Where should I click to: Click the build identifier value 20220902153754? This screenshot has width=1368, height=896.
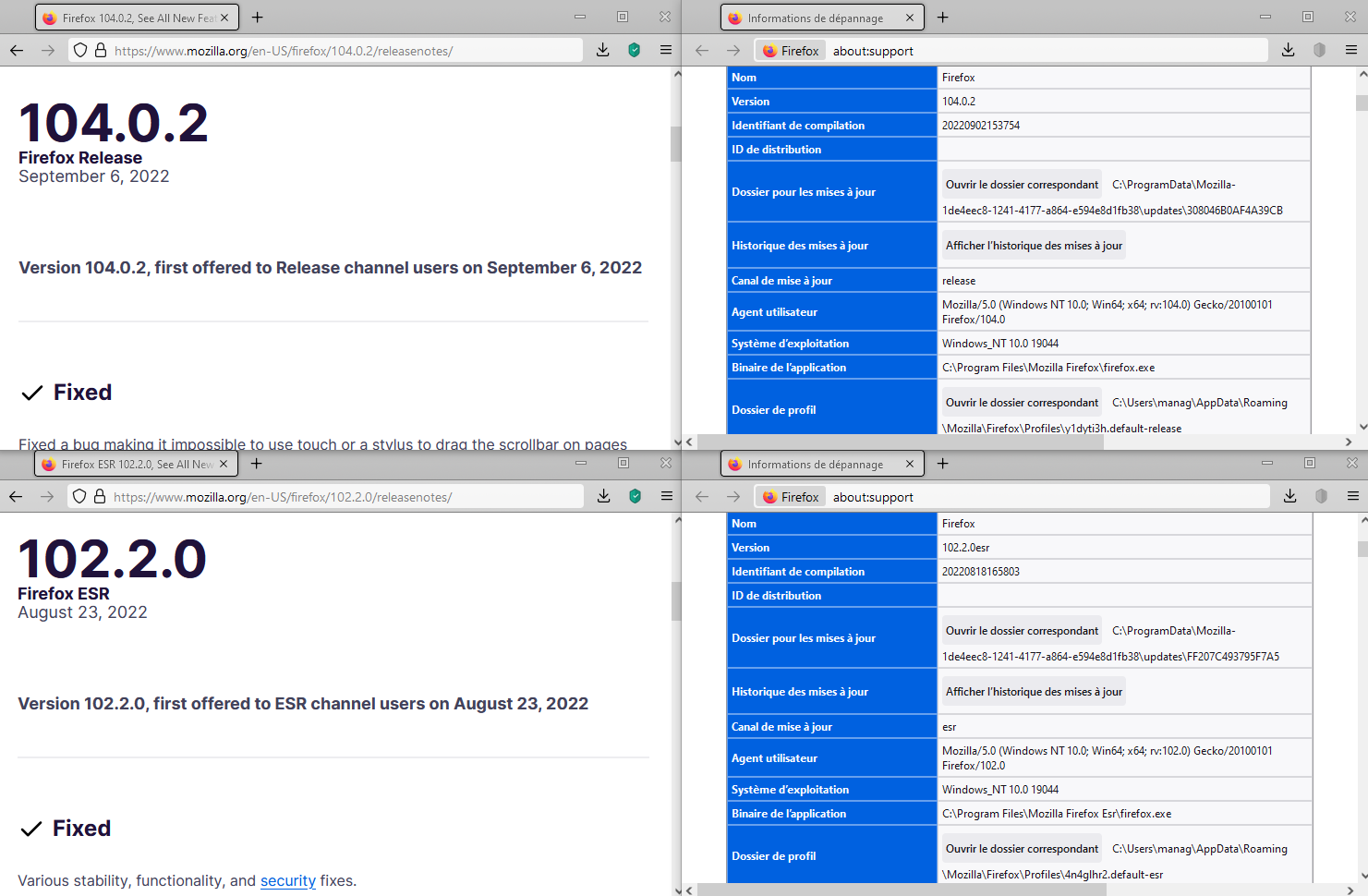coord(981,126)
